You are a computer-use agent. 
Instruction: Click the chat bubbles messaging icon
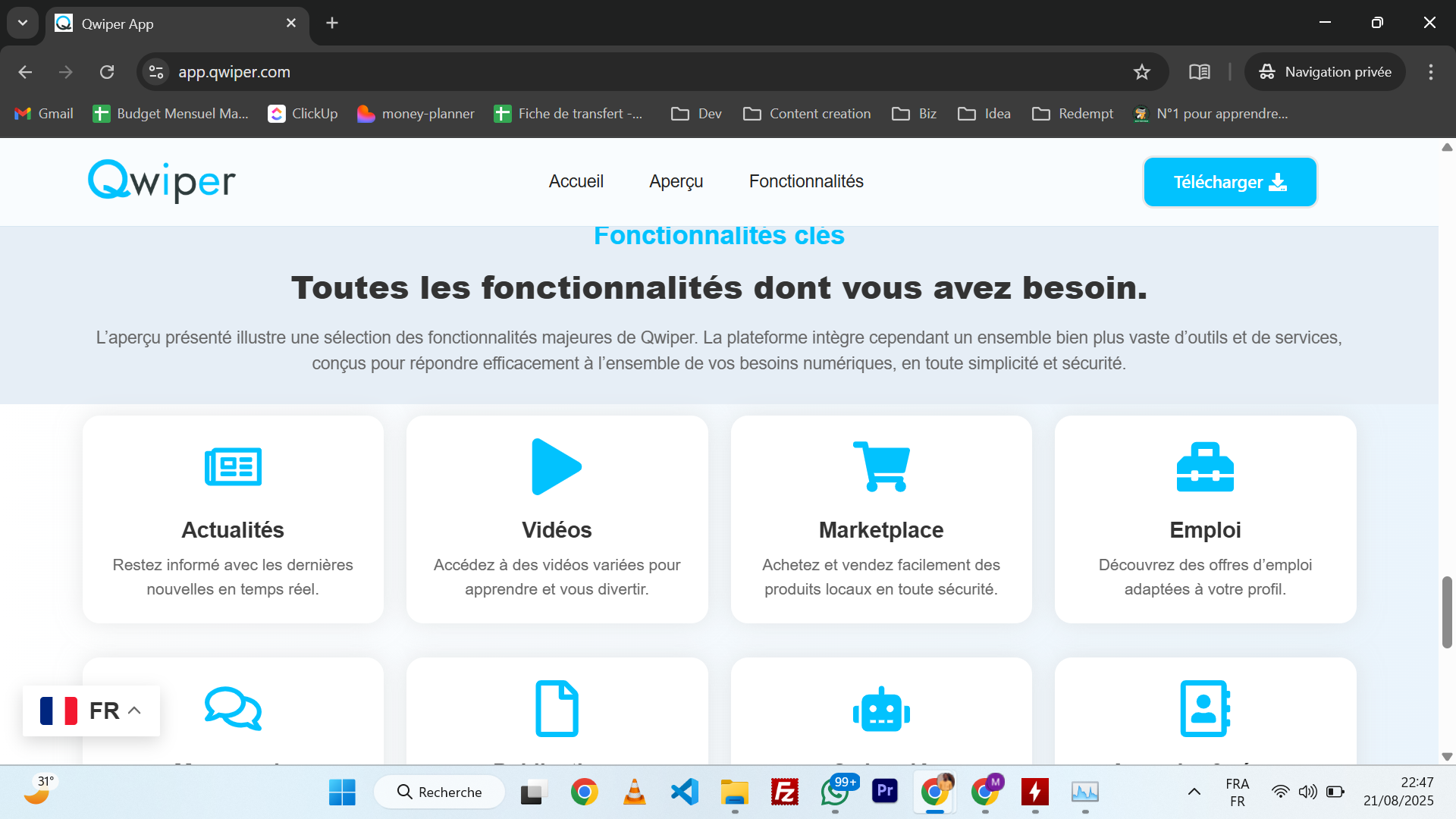[x=233, y=709]
